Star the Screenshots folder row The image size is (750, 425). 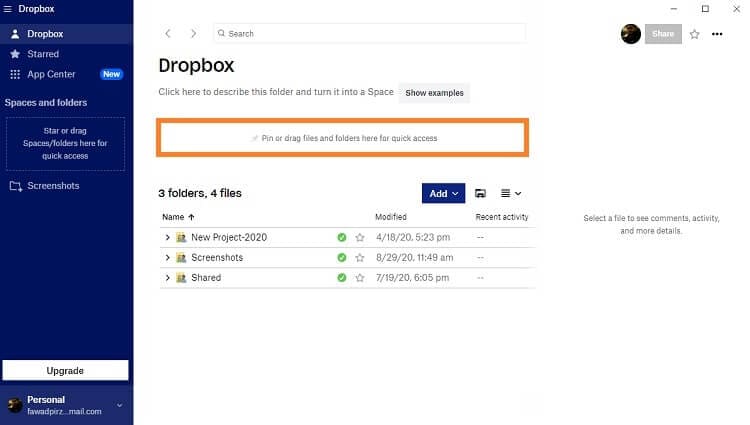(x=360, y=258)
